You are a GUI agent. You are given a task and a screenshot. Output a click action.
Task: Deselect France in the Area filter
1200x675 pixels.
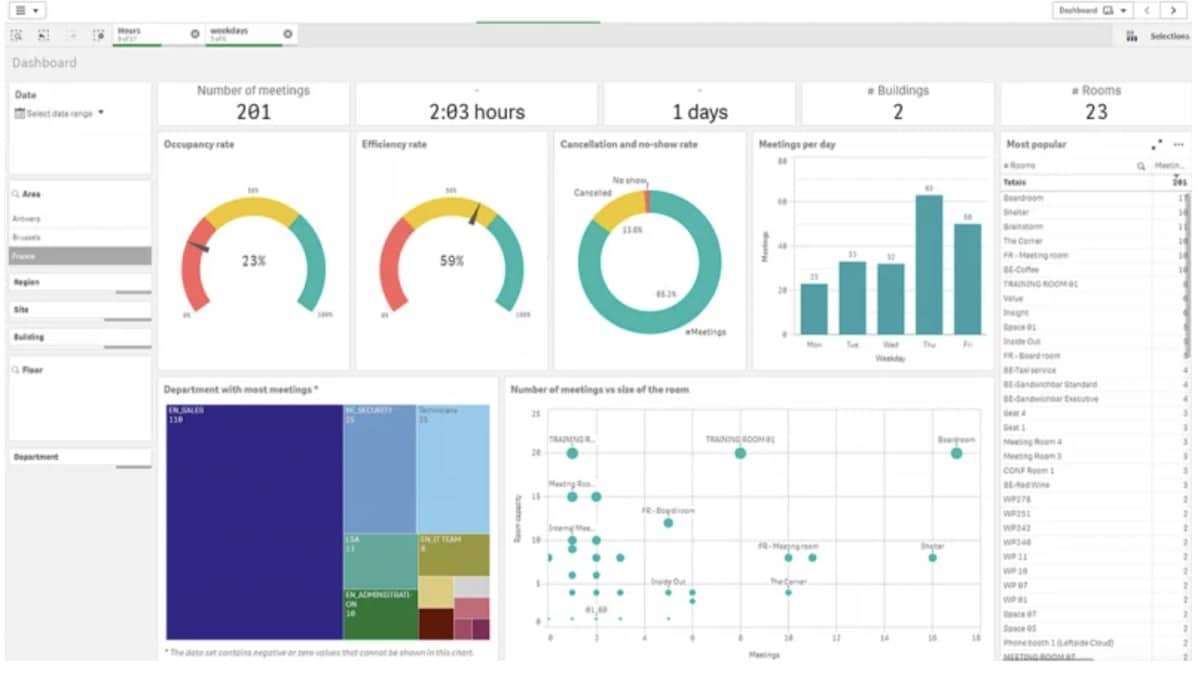tap(80, 256)
